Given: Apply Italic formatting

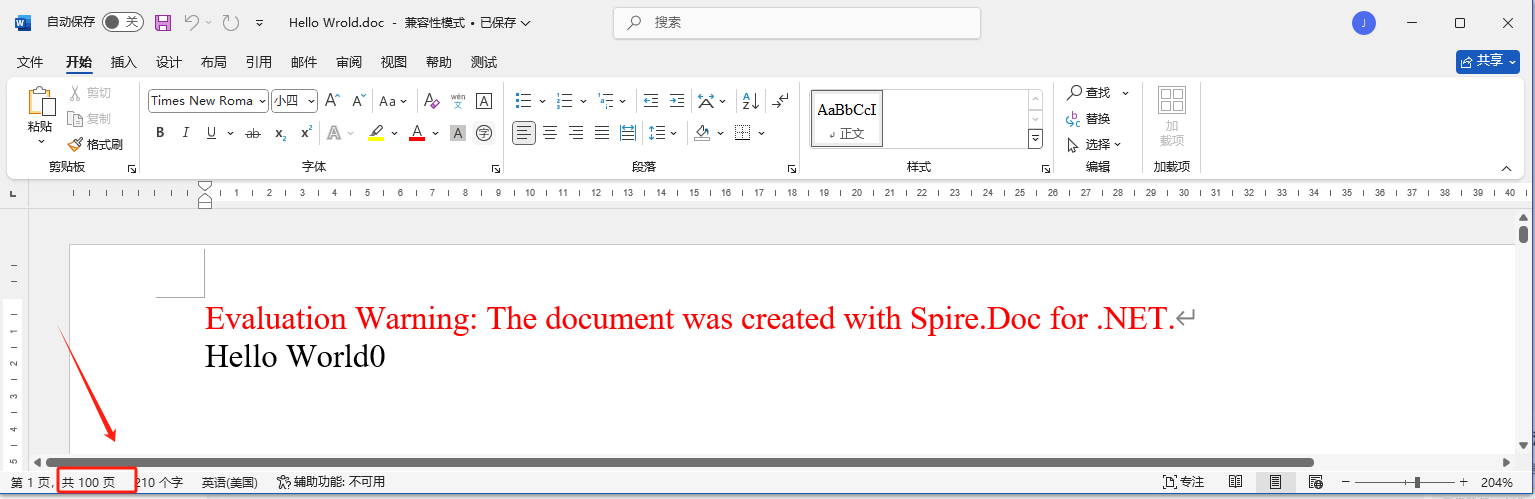Looking at the screenshot, I should click(185, 133).
